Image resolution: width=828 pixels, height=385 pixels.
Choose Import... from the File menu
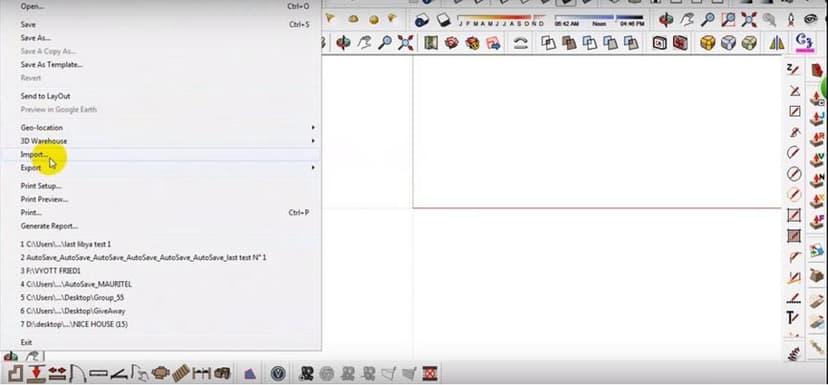tap(34, 154)
